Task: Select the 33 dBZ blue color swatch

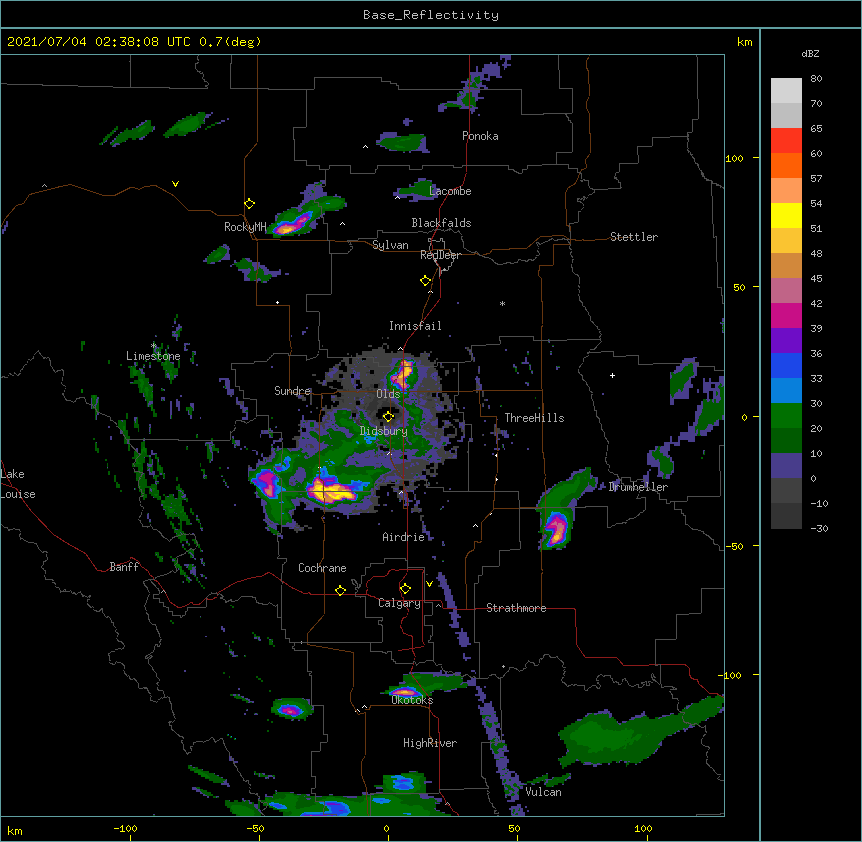Action: coord(786,365)
